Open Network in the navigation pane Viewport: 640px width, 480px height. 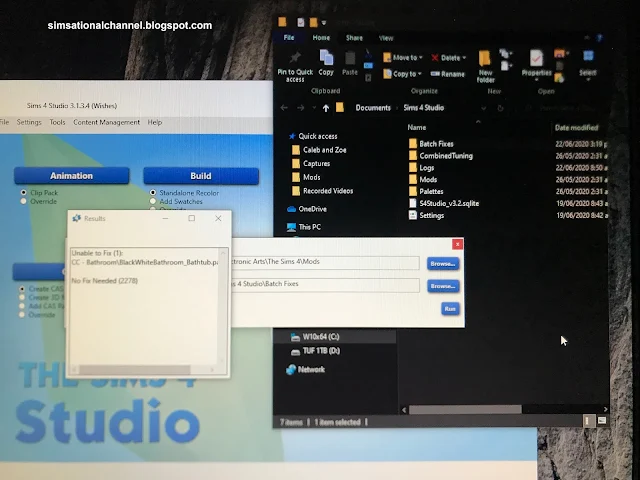pos(306,369)
